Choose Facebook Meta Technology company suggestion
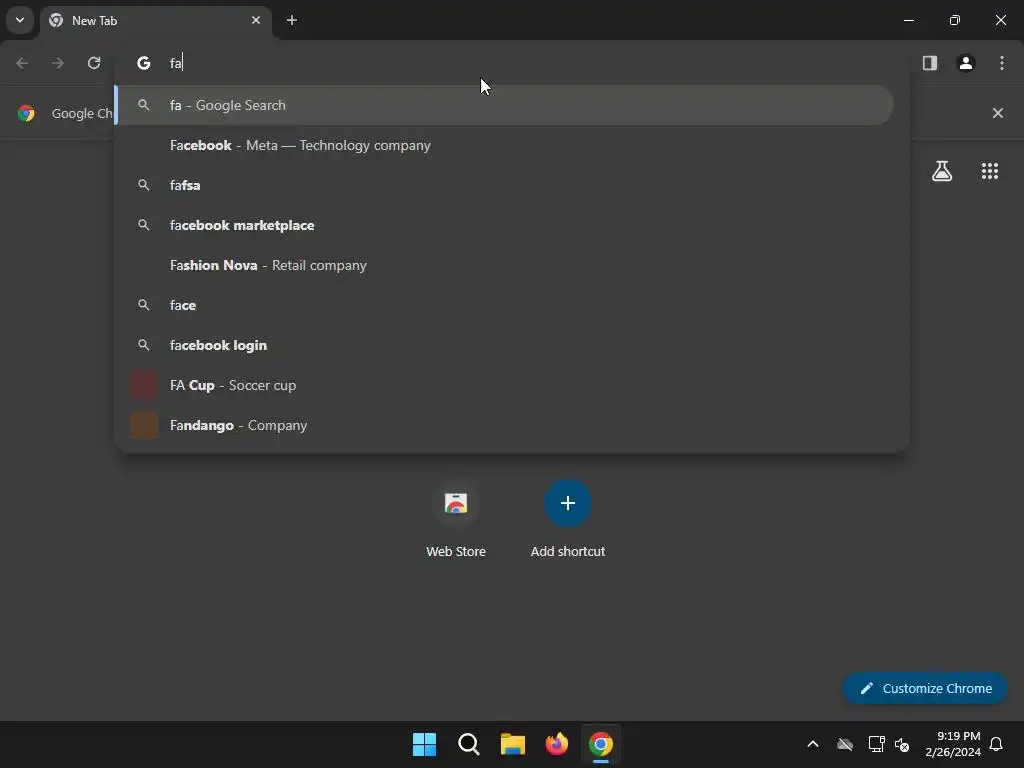This screenshot has height=768, width=1024. 504,145
